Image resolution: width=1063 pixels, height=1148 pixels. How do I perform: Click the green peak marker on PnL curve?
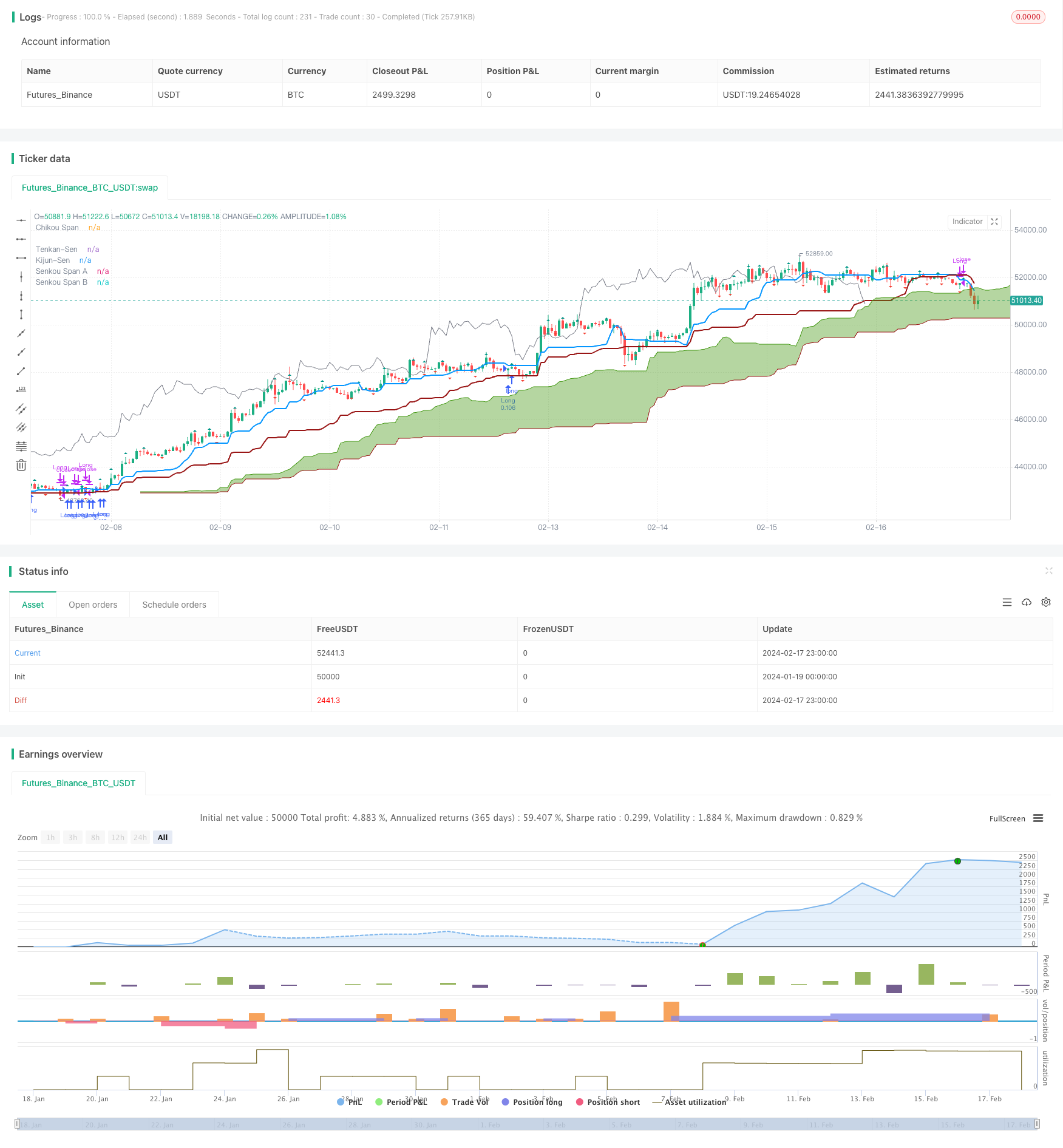point(957,861)
